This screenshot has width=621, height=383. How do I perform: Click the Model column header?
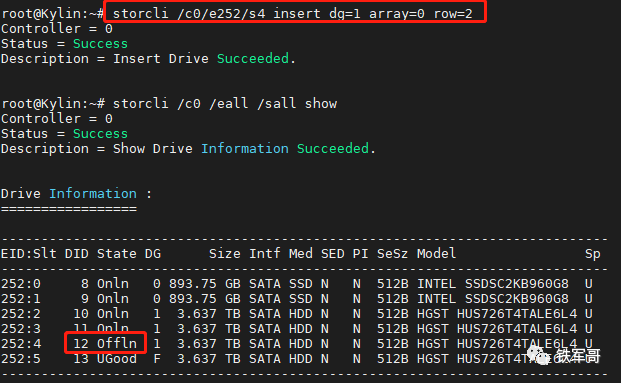point(436,253)
